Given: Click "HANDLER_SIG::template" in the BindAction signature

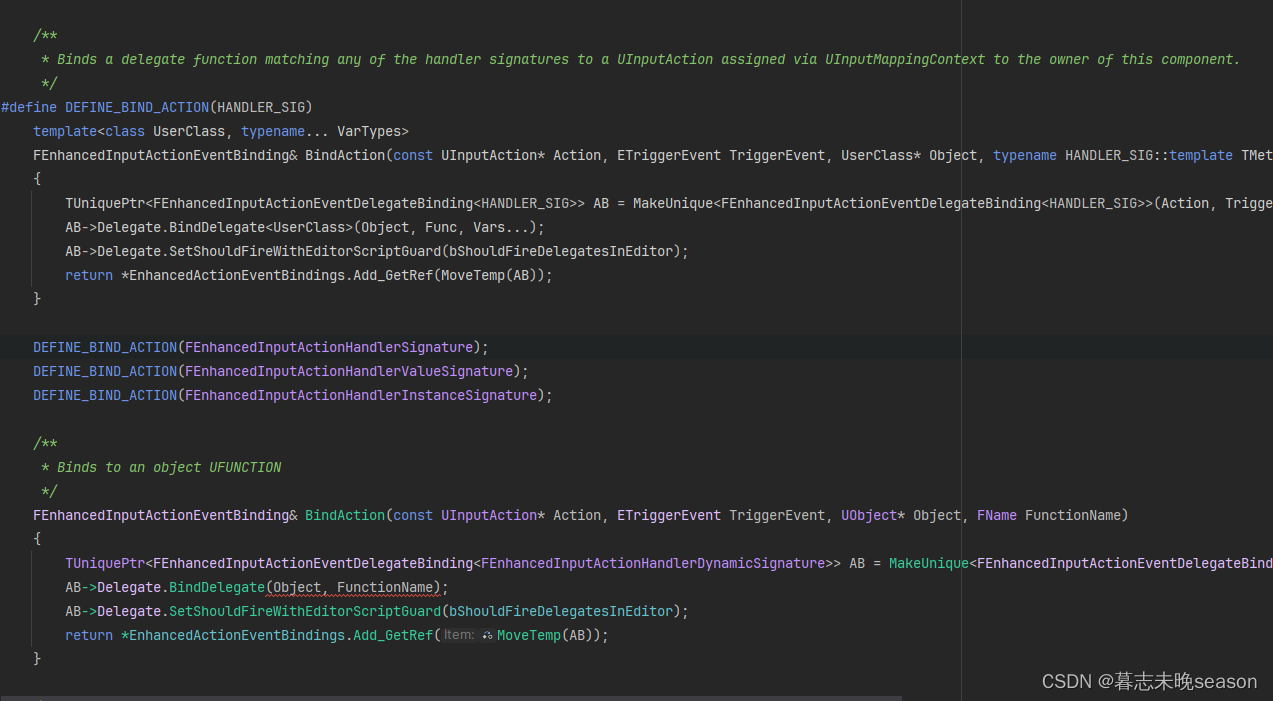Looking at the screenshot, I should coord(1149,155).
